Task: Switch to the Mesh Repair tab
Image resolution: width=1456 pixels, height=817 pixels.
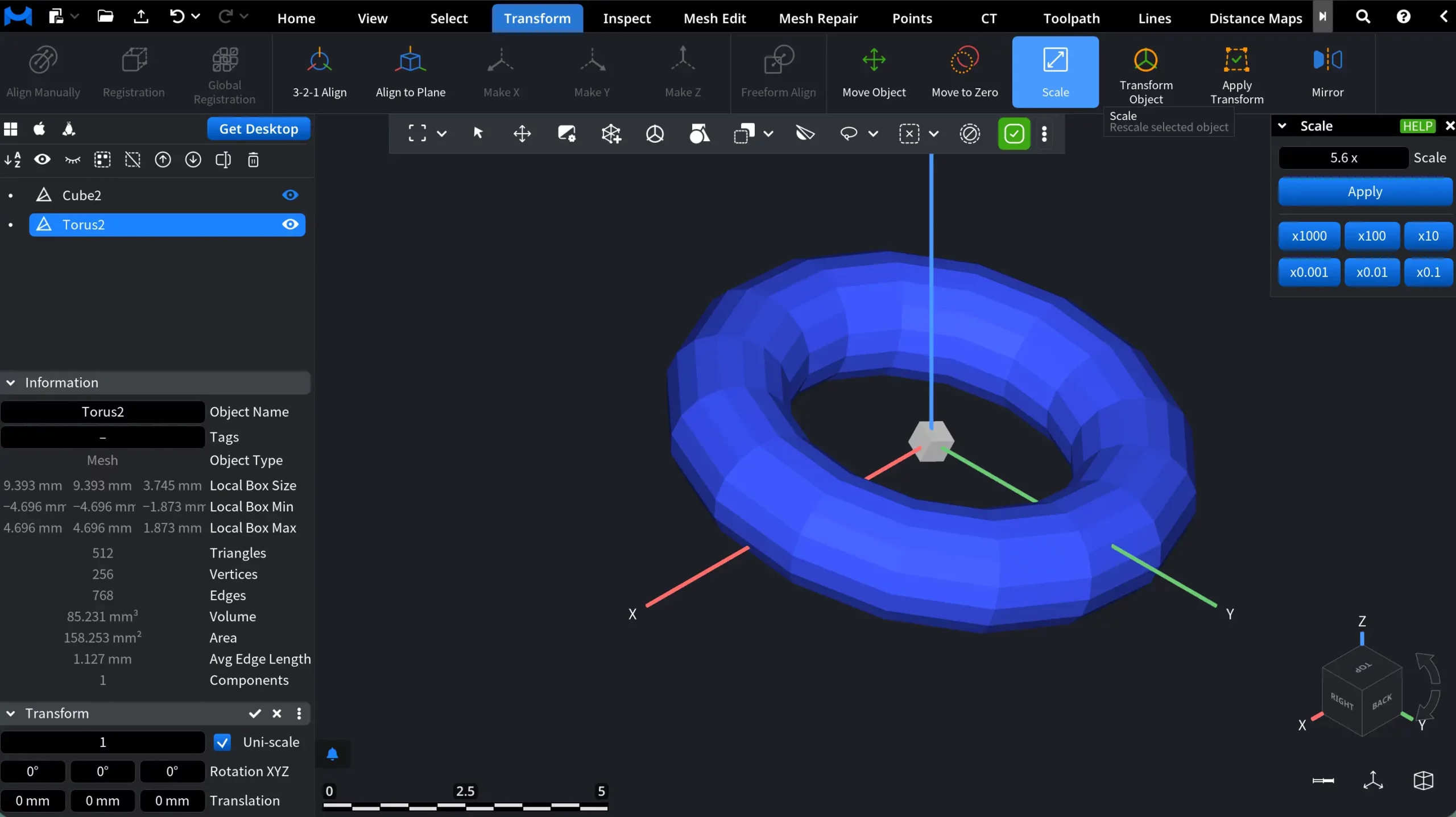Action: pyautogui.click(x=818, y=18)
